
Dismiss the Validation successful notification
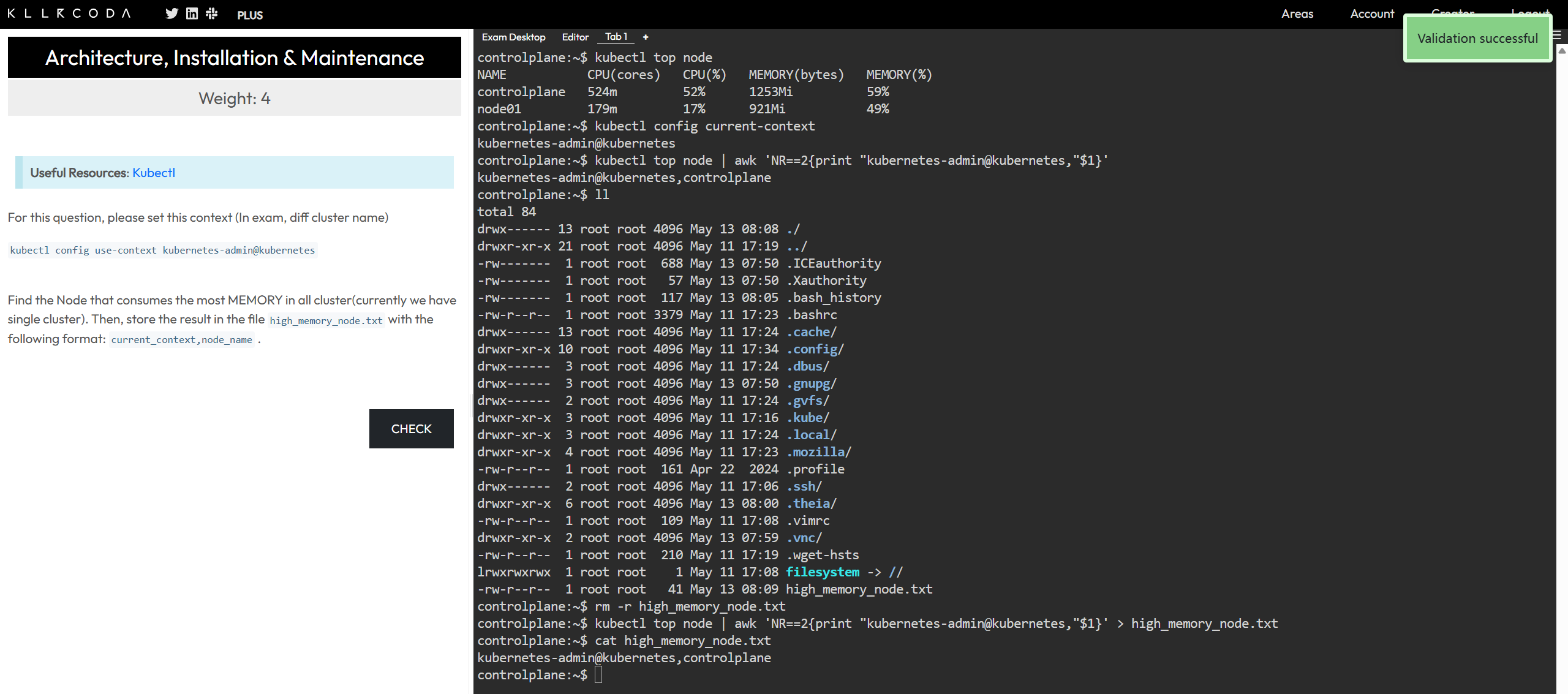[1477, 39]
